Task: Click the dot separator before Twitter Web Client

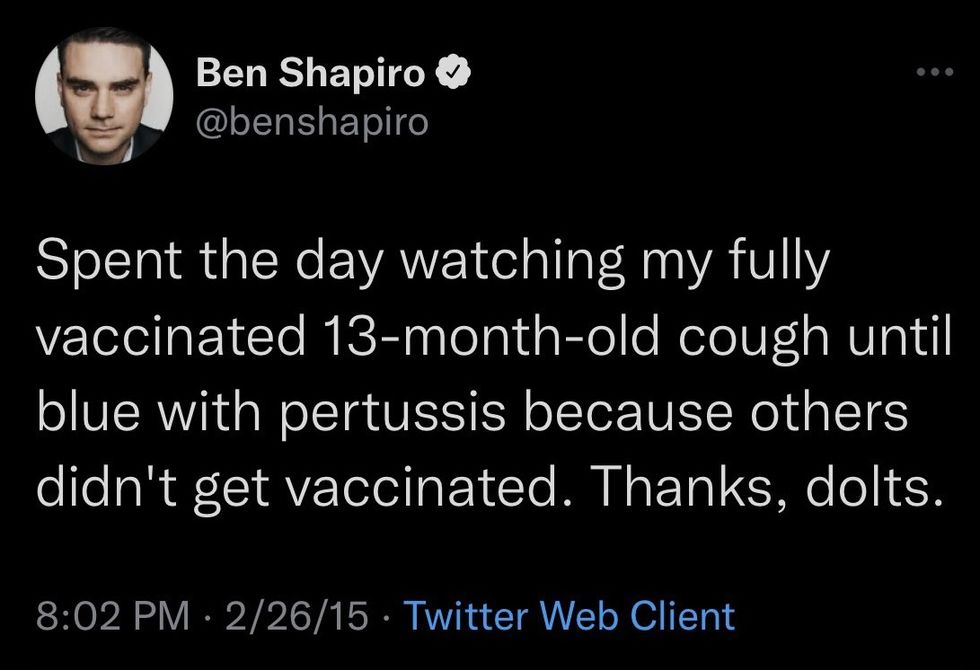Action: 387,617
